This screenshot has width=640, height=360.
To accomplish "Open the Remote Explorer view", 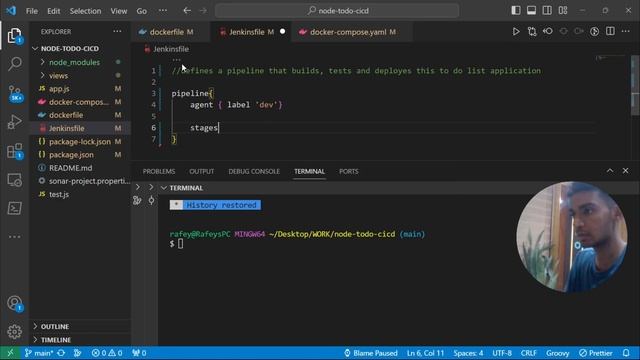I will point(15,180).
